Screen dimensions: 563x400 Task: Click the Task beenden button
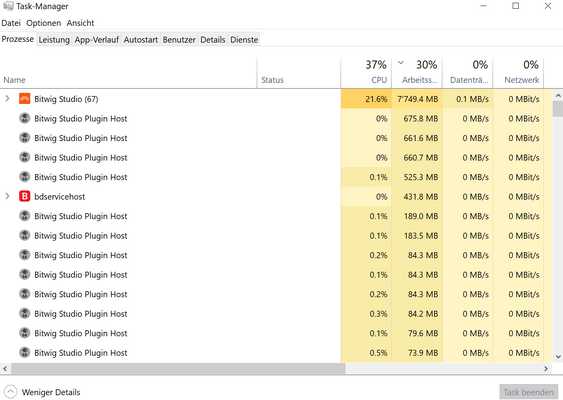[528, 392]
